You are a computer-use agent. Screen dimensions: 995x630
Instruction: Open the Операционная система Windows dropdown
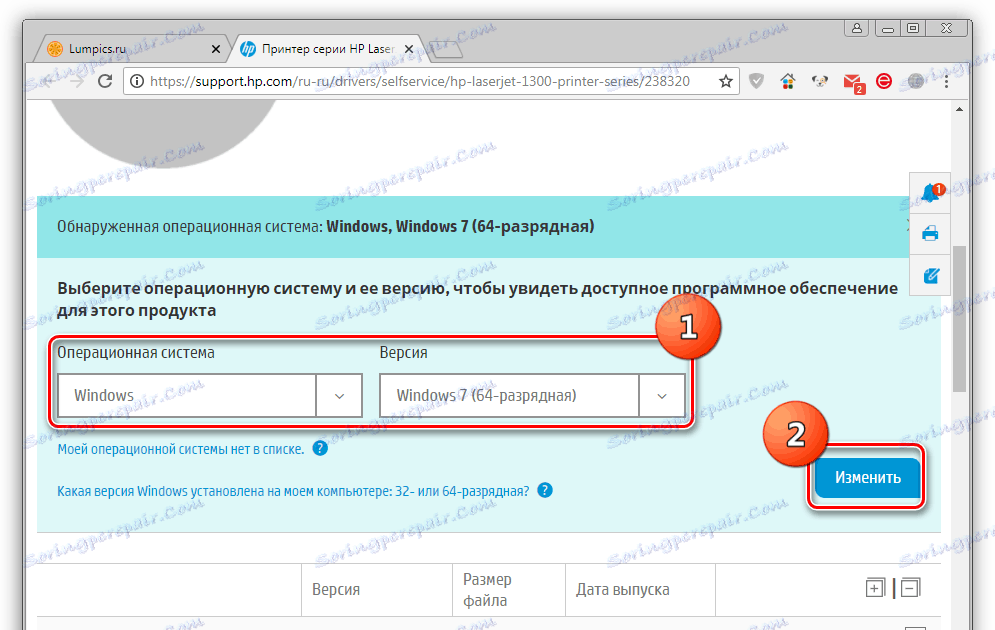(209, 395)
